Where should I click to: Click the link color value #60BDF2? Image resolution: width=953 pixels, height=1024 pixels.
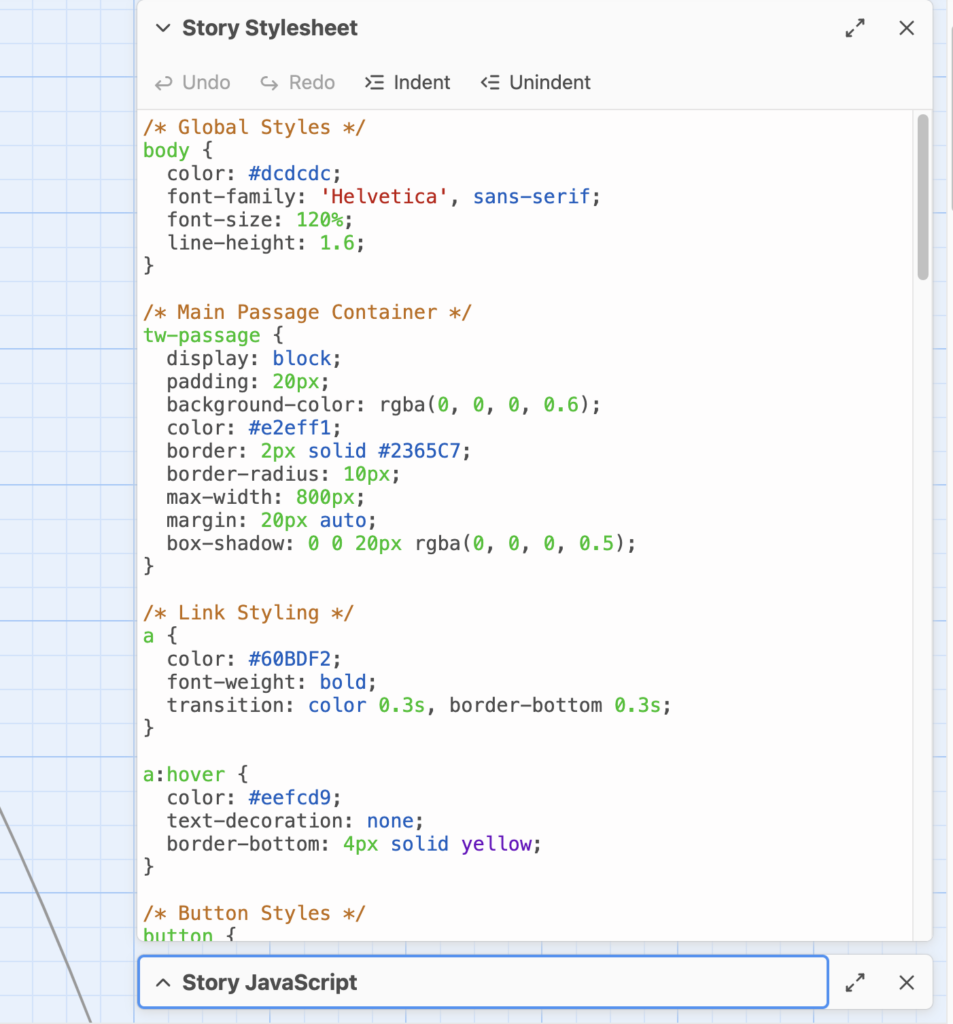click(290, 659)
